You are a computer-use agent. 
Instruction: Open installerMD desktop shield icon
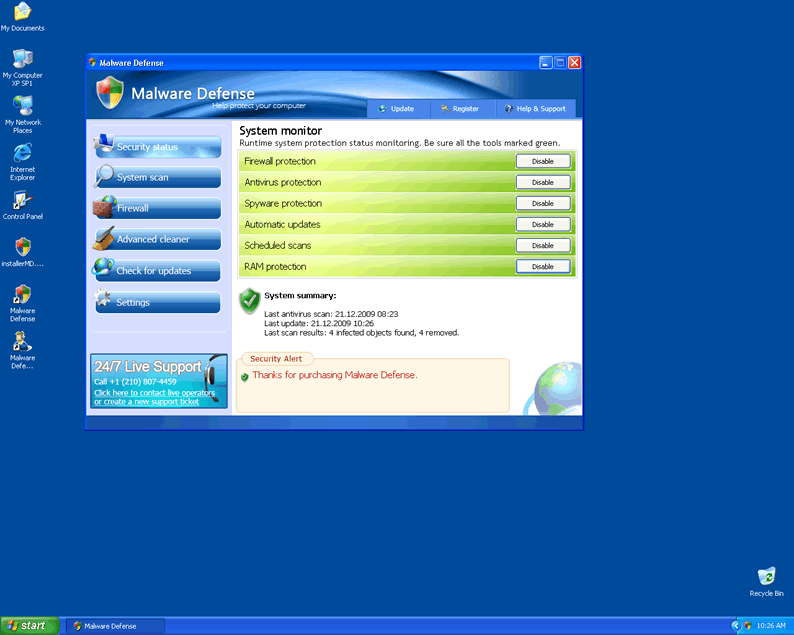[22, 248]
